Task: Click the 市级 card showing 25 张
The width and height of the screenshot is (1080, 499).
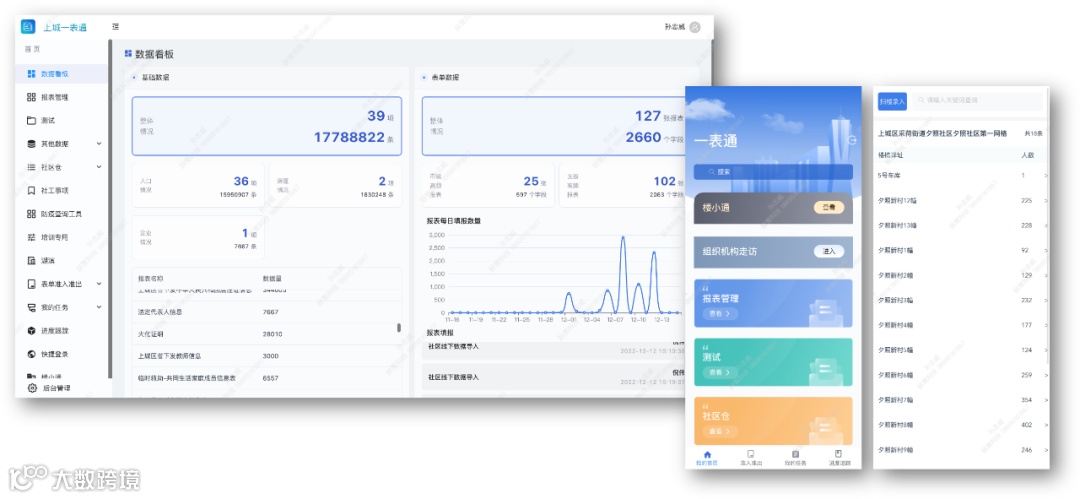Action: pyautogui.click(x=488, y=185)
